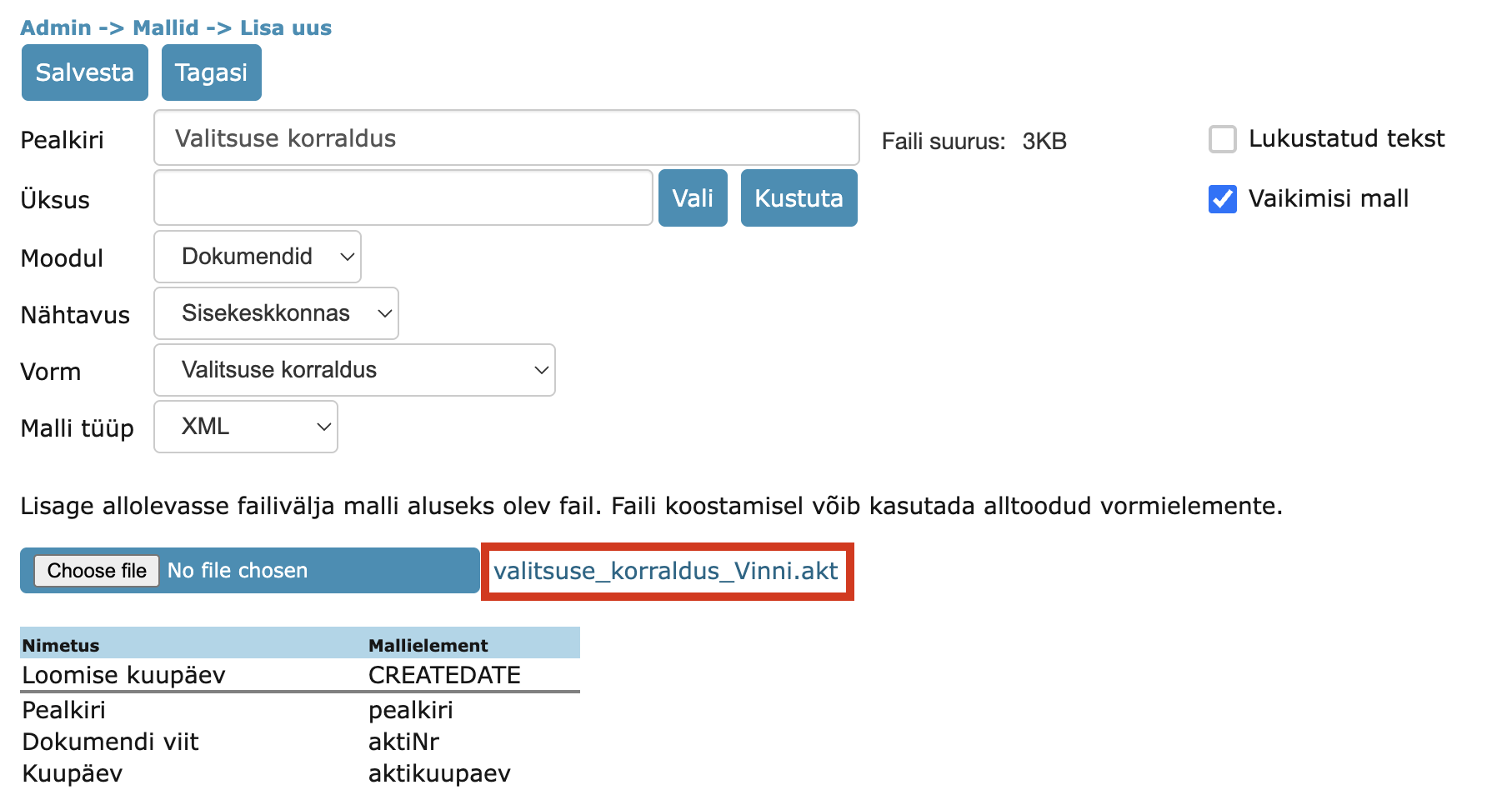Enable the Lukustatud tekst checkbox

pyautogui.click(x=1222, y=139)
